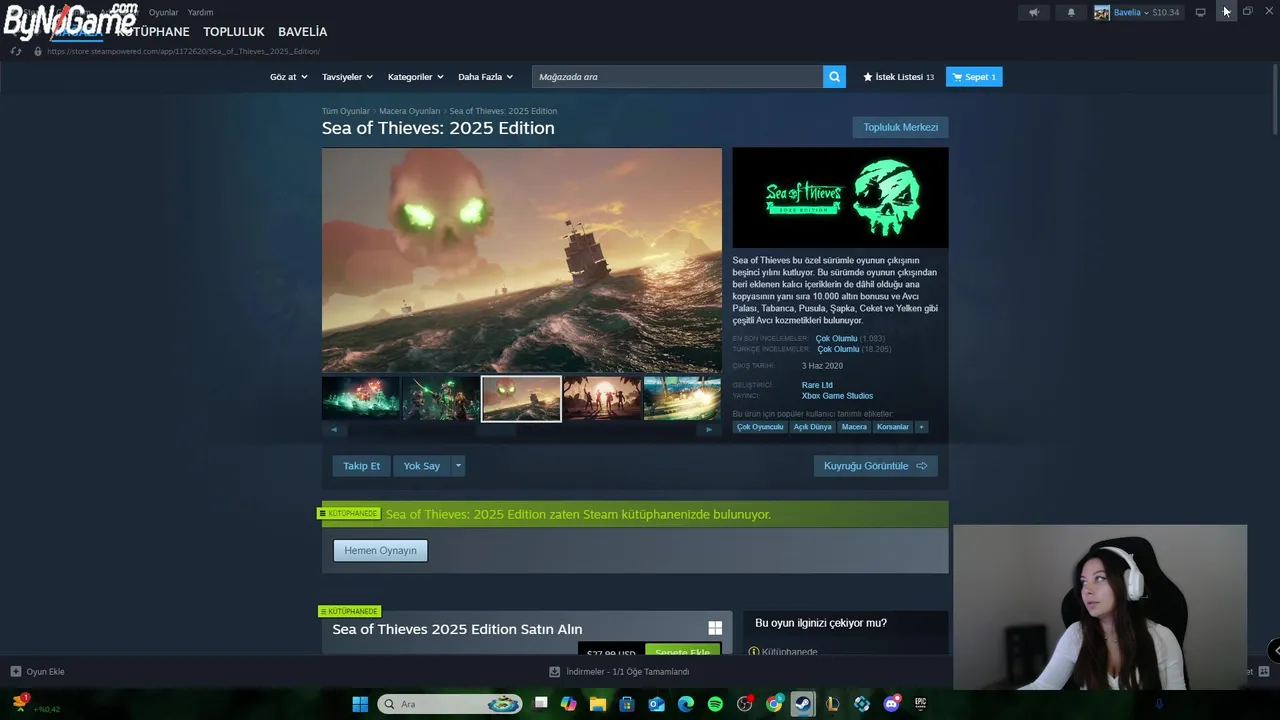Open the announcements megaphone icon
Screen dimensions: 1280x720
coord(1034,12)
